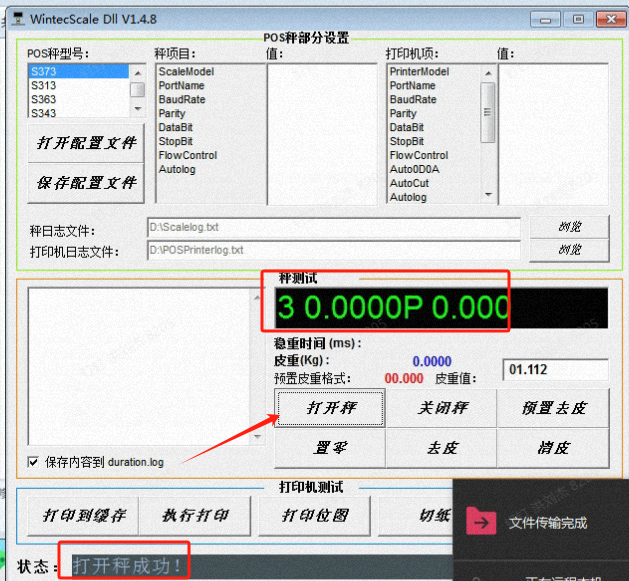Select S373 in POS scale model list
The height and width of the screenshot is (581, 629).
tap(79, 71)
